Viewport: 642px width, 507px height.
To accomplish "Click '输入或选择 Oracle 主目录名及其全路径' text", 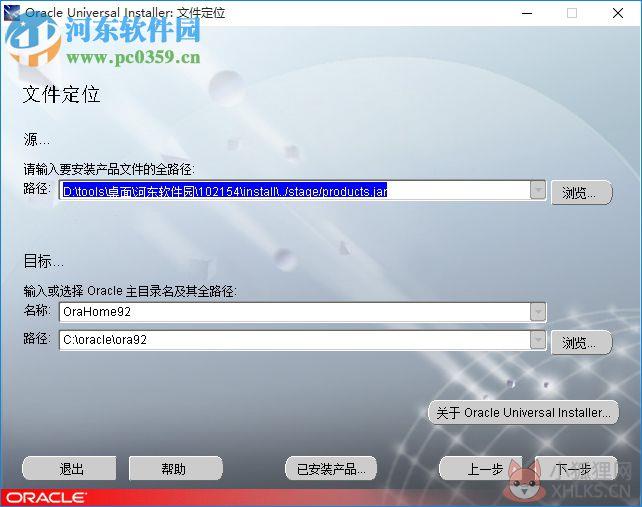I will pos(130,291).
